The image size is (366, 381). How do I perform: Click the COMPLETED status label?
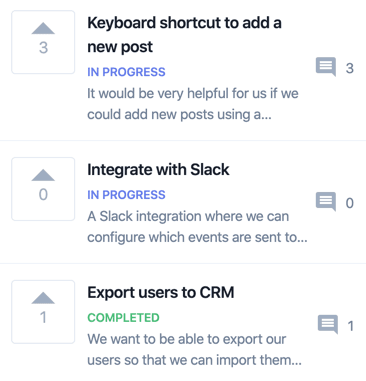tap(123, 318)
